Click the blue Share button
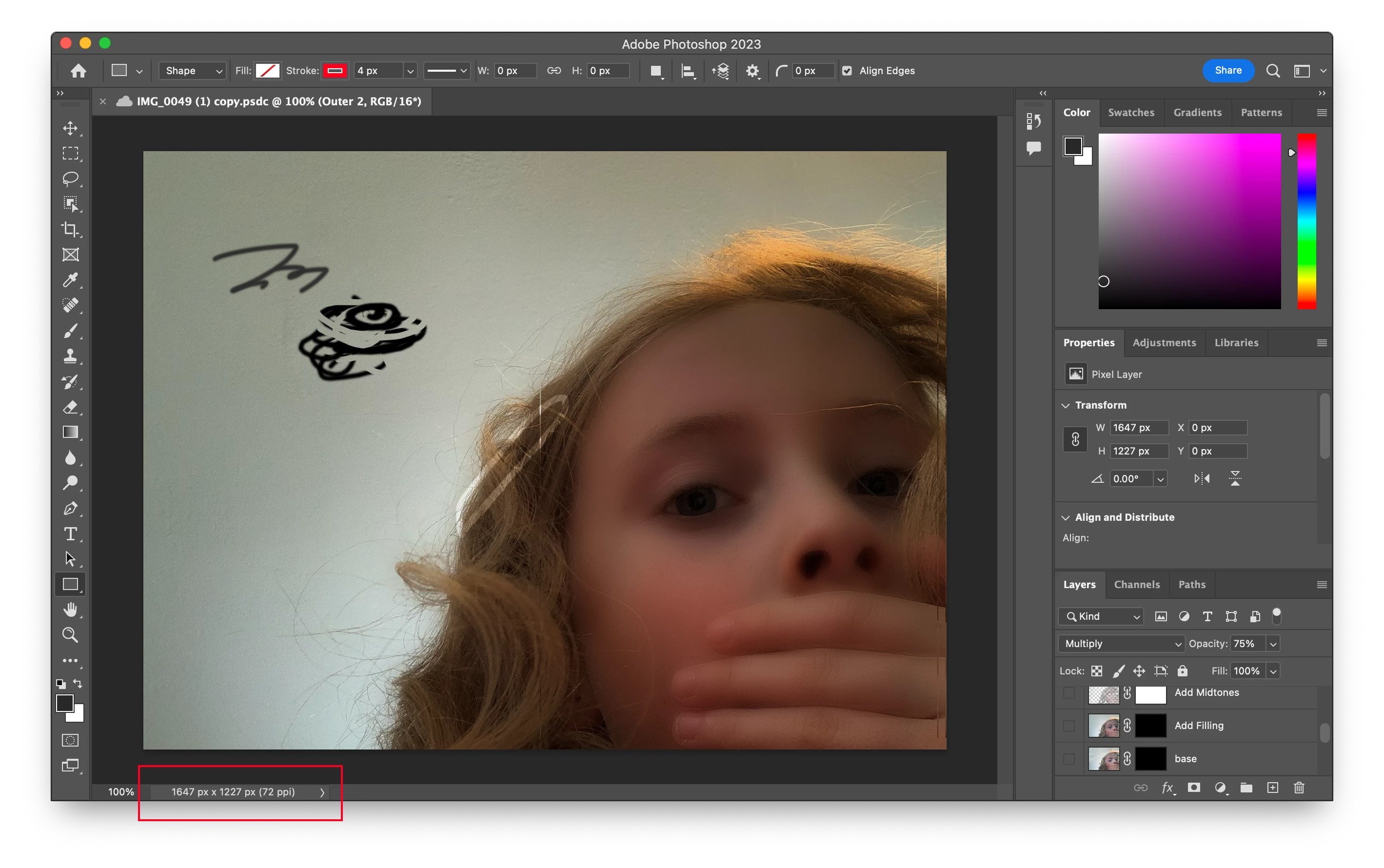 (x=1228, y=71)
